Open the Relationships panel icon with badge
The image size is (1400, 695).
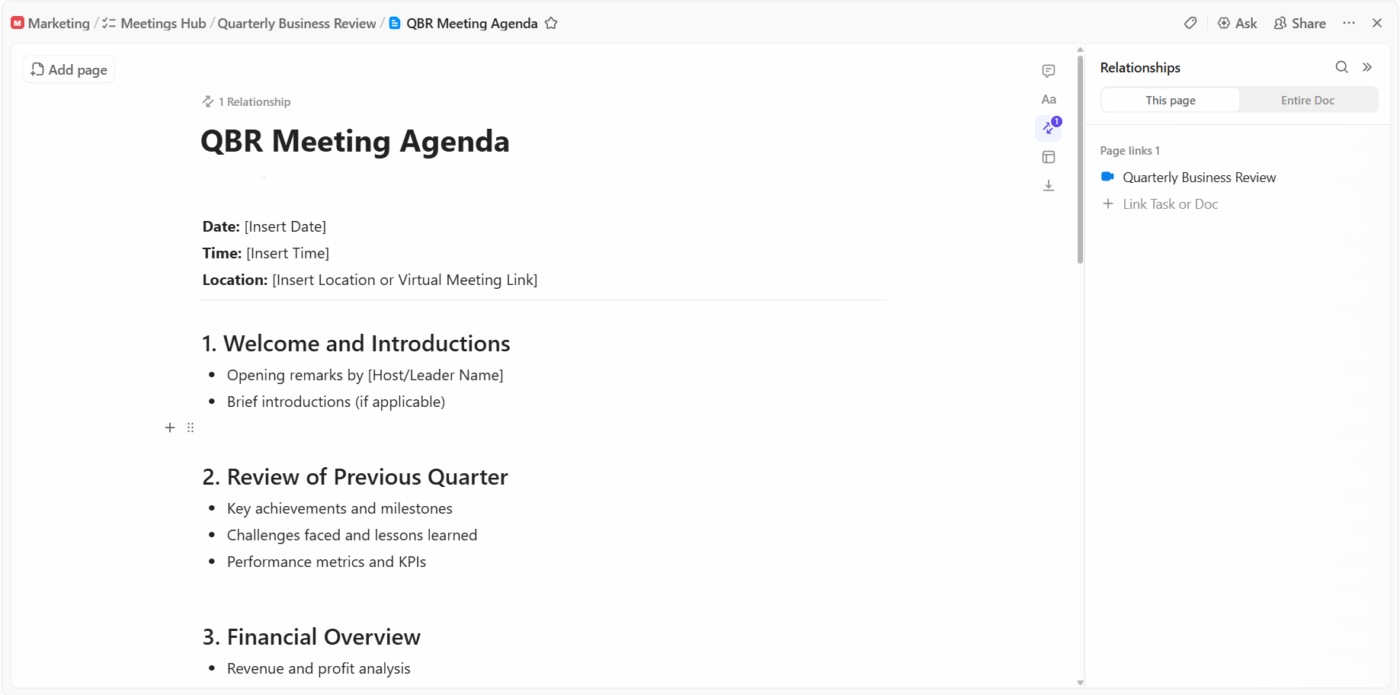(1048, 127)
